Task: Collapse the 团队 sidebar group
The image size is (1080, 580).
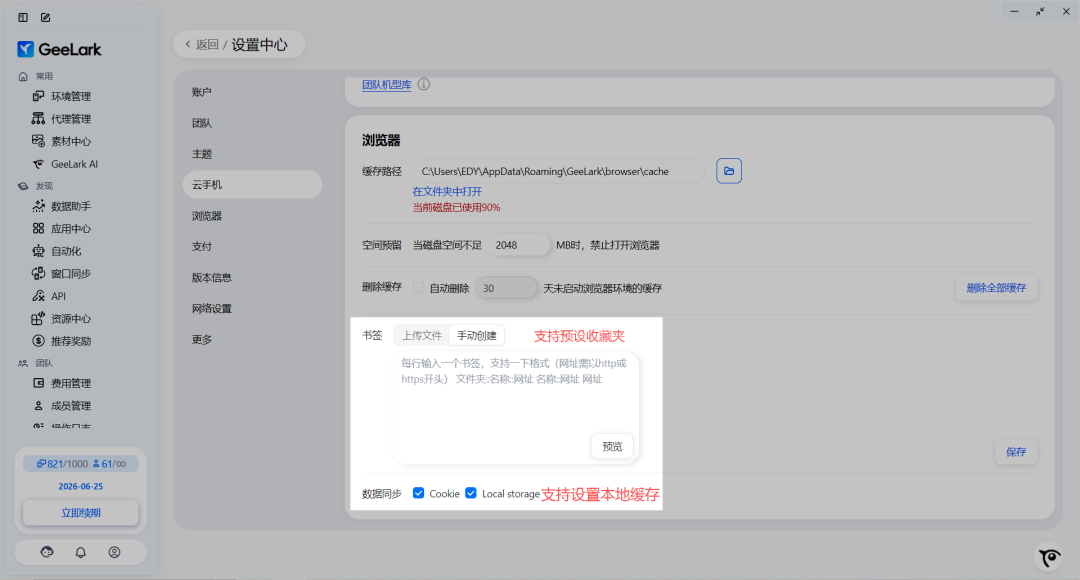Action: click(x=36, y=363)
